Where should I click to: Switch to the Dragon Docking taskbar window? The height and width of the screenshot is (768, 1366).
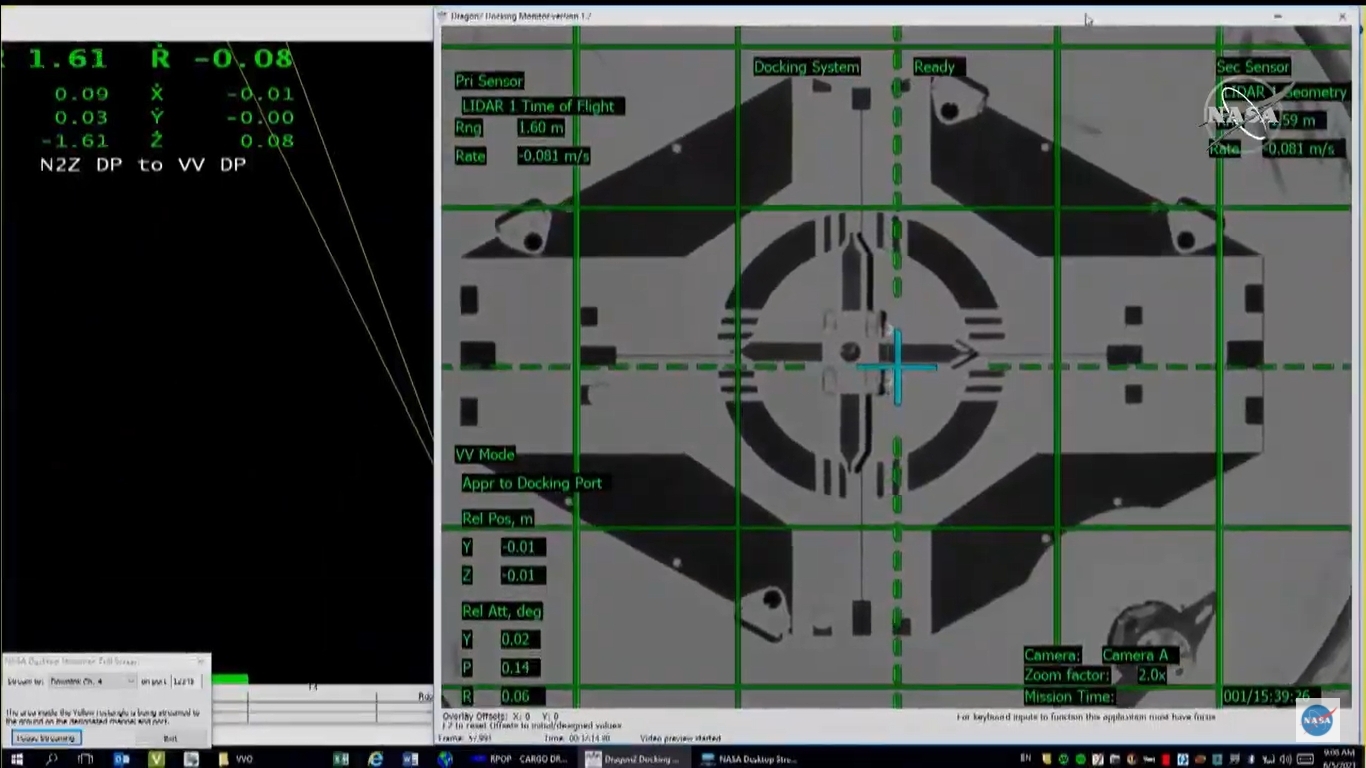tap(636, 759)
